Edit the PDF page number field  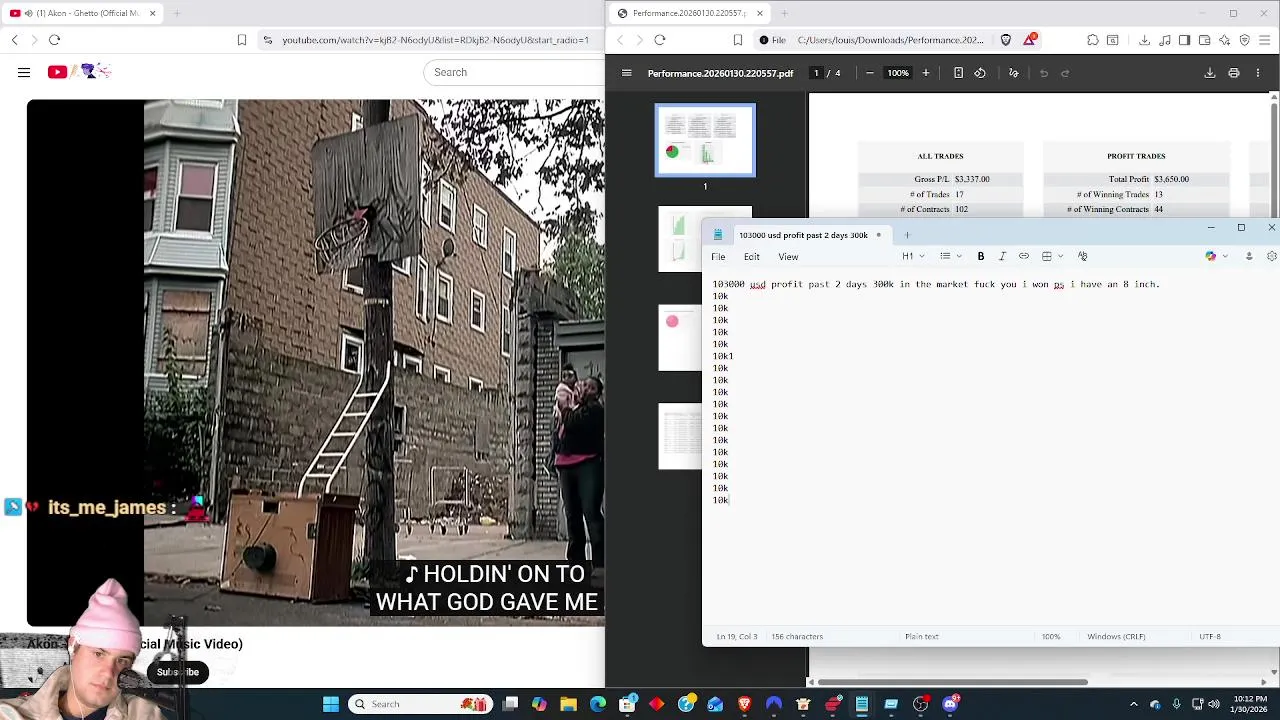(816, 73)
